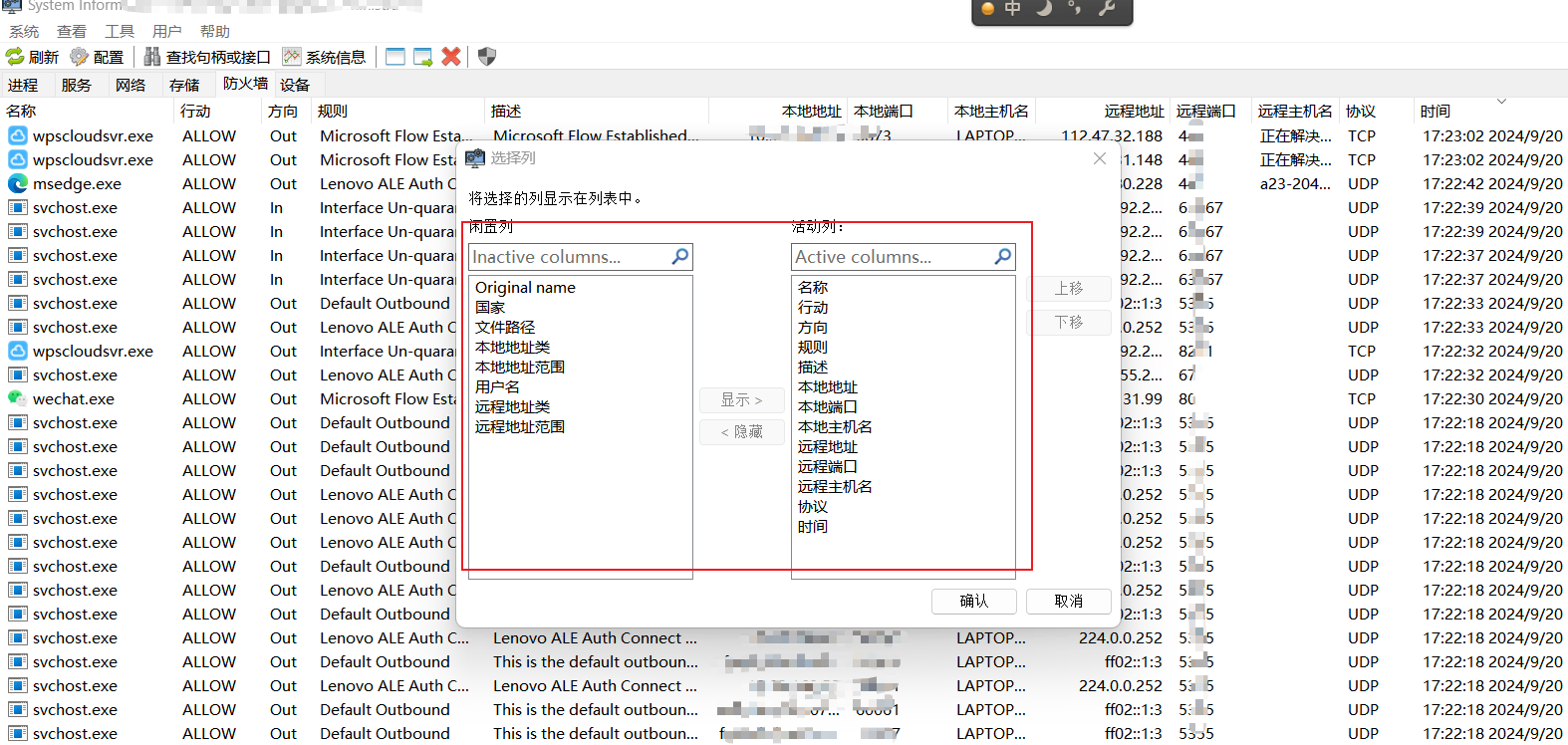This screenshot has height=745, width=1568.
Task: Click remote address 112.47.32.188
Action: tap(1112, 135)
